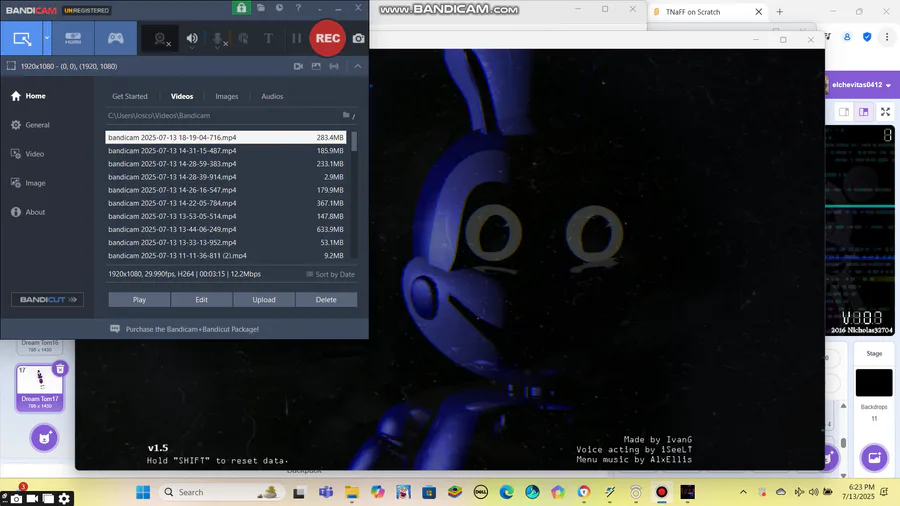The height and width of the screenshot is (506, 900).
Task: Select the screen rectangle recording mode
Action: pos(22,38)
